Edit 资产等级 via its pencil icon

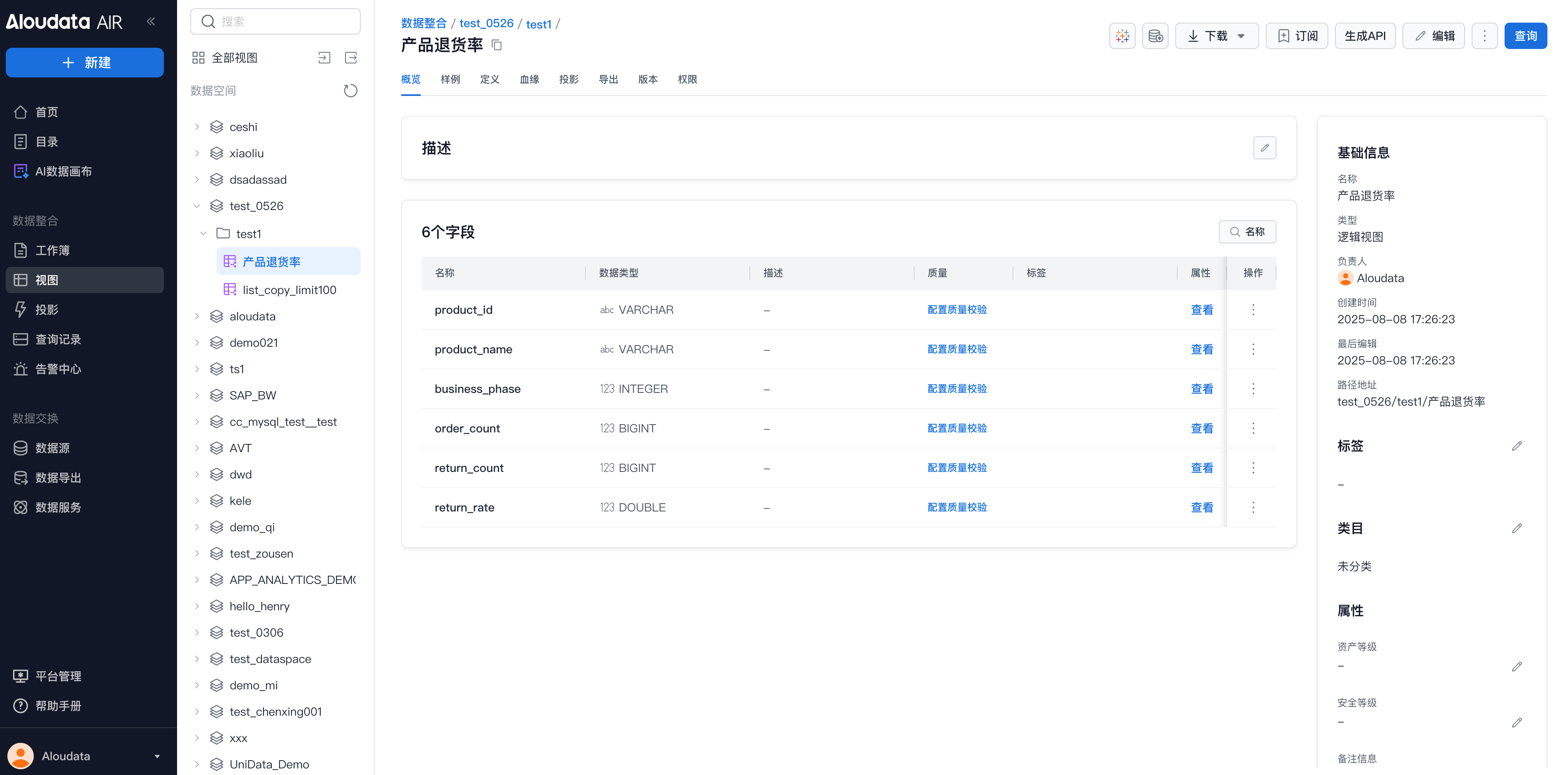coord(1516,667)
